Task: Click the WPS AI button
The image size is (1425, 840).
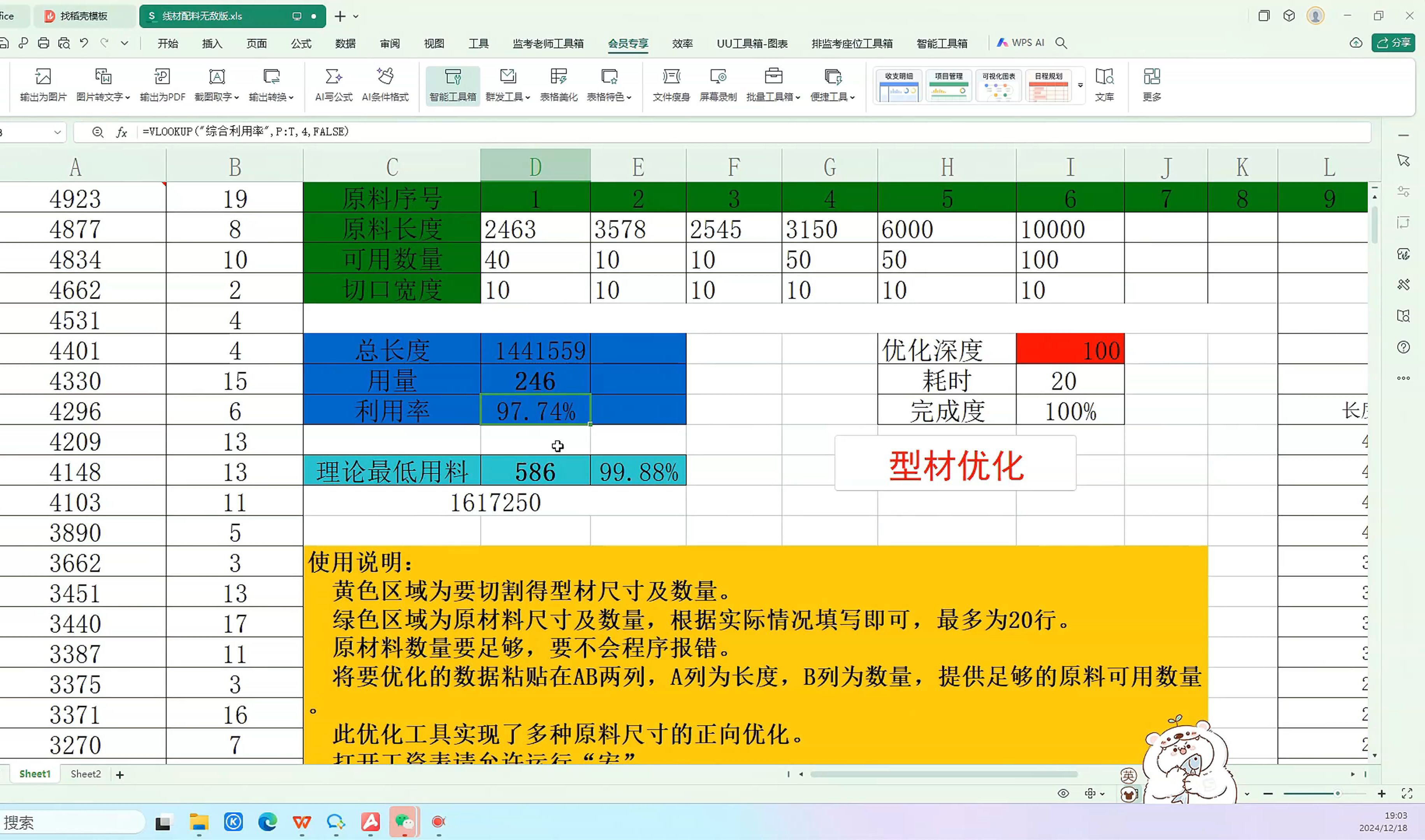Action: click(1021, 43)
